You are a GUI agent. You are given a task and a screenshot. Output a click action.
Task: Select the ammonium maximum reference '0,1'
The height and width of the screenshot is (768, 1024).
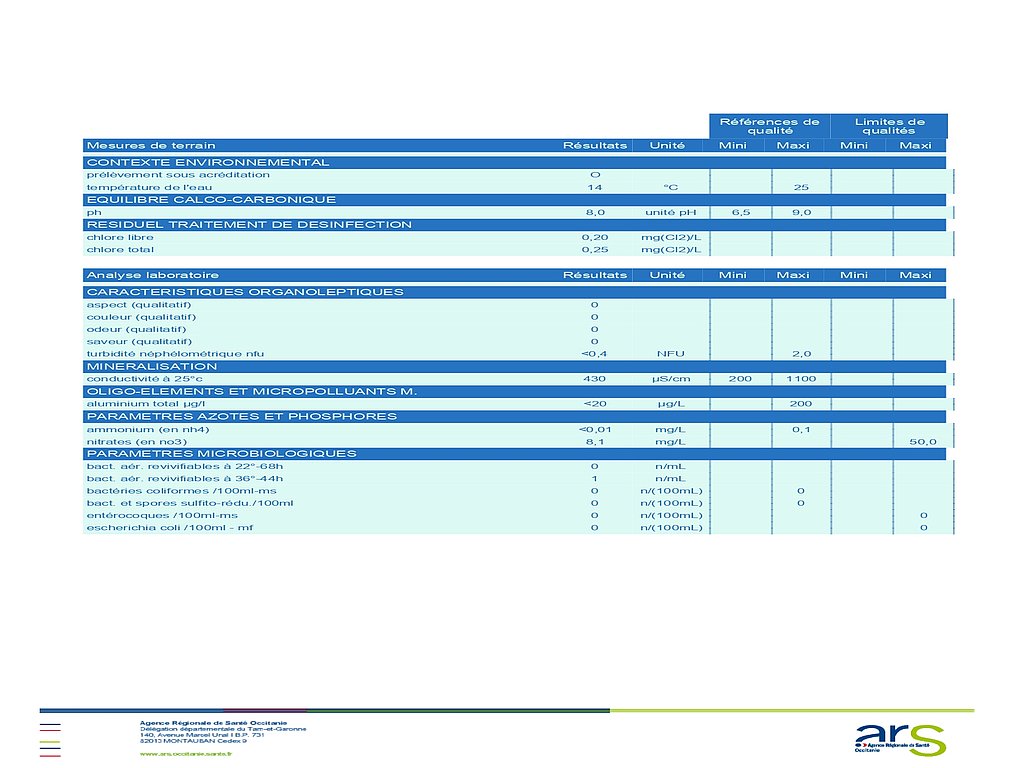pyautogui.click(x=801, y=429)
